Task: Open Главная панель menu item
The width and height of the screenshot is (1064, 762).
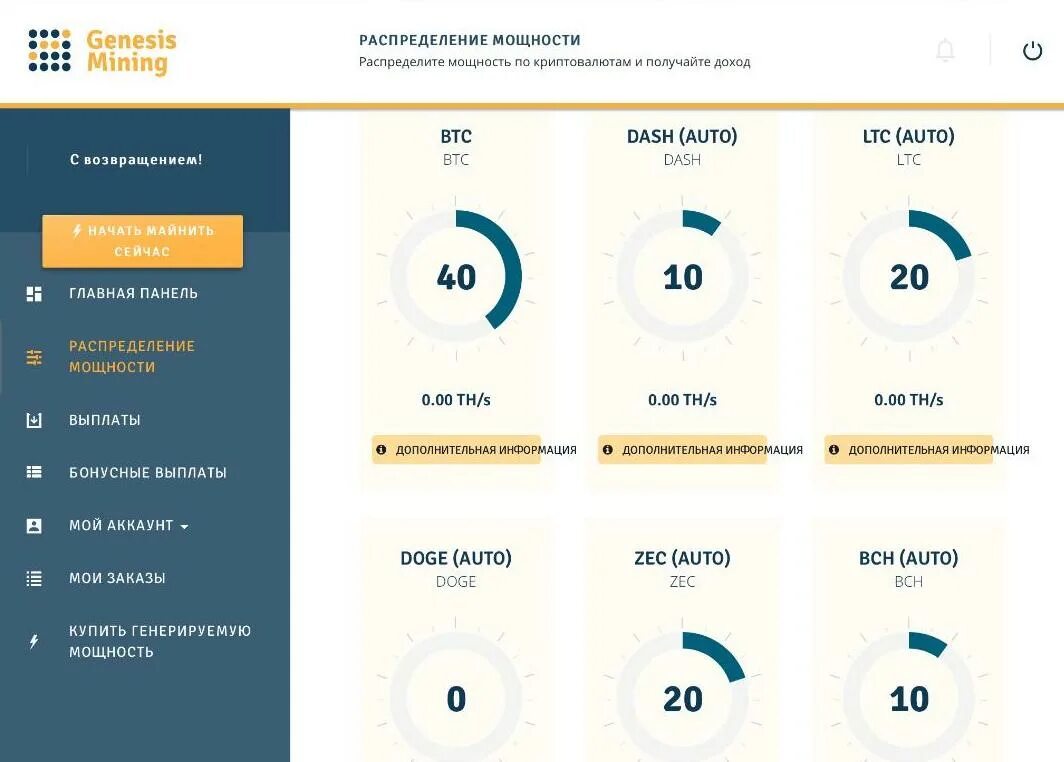Action: coord(134,294)
